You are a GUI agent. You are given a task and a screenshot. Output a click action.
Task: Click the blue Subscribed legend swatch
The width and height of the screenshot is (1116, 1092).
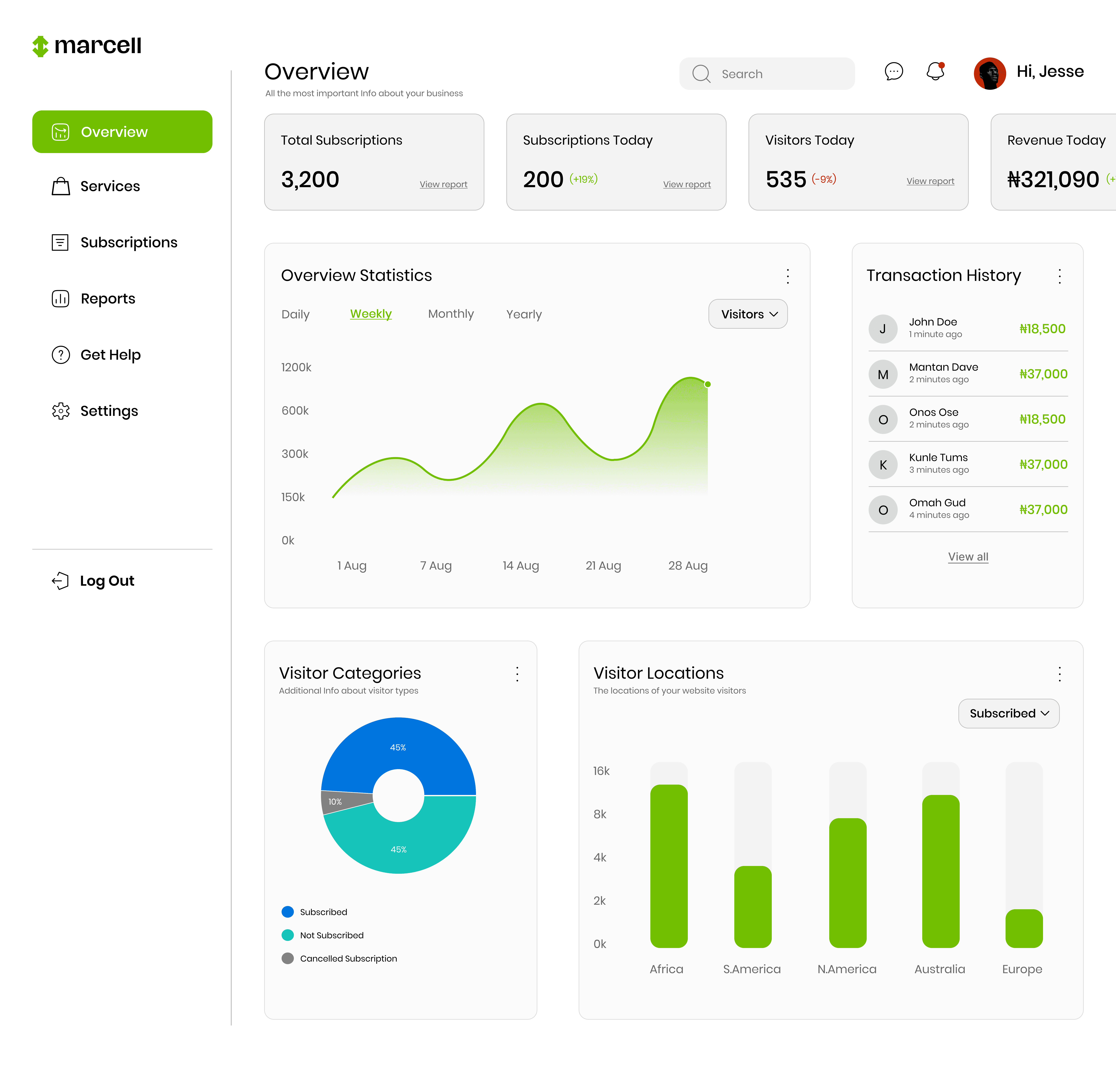point(288,912)
